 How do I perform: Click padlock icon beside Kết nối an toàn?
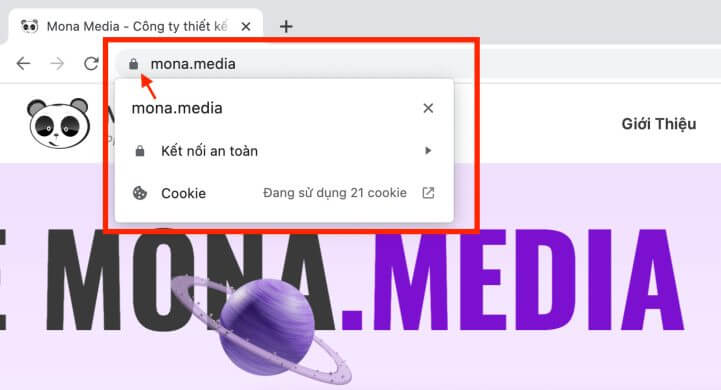[140, 151]
